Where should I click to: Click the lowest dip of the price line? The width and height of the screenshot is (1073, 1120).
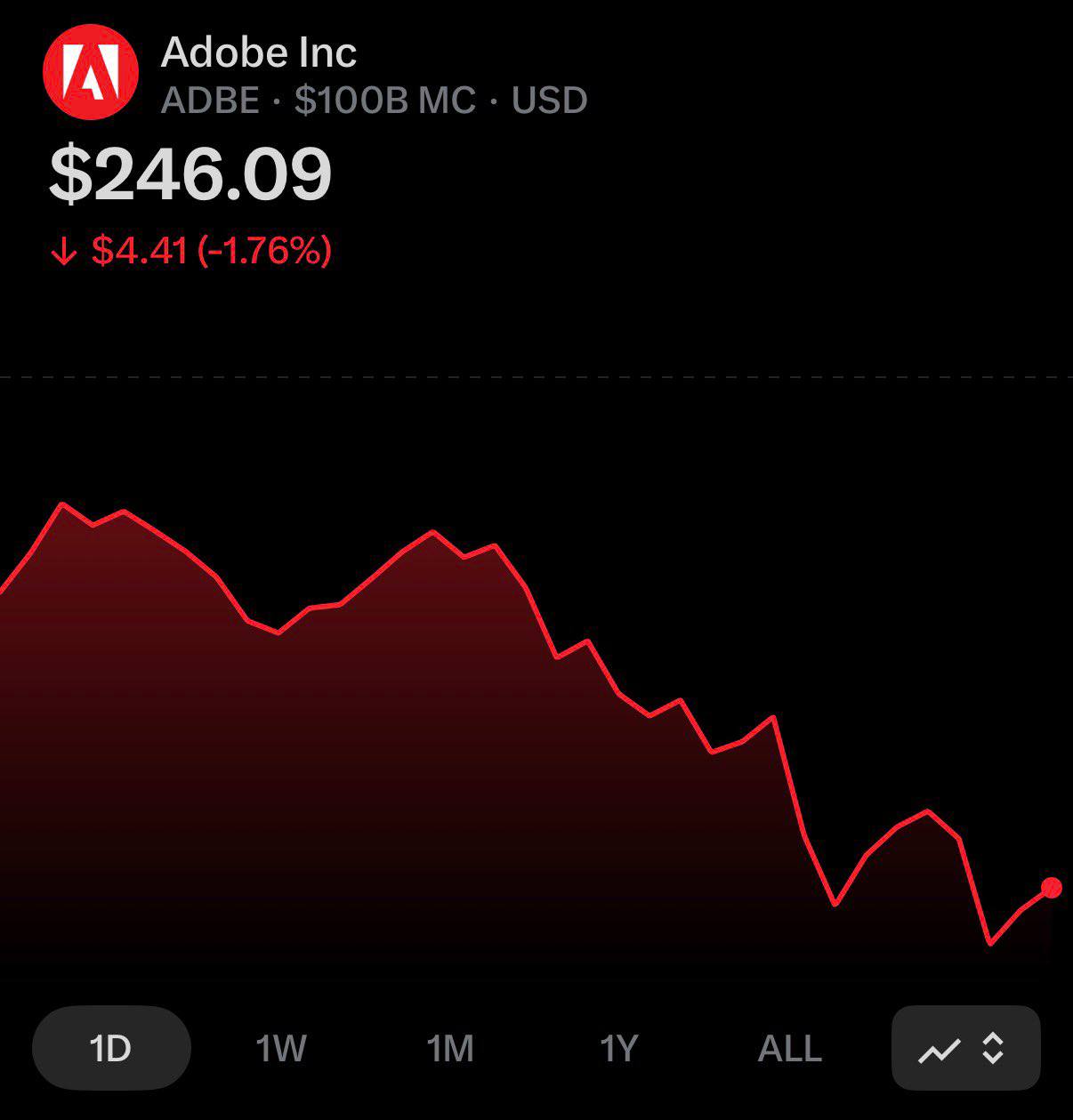pos(990,943)
